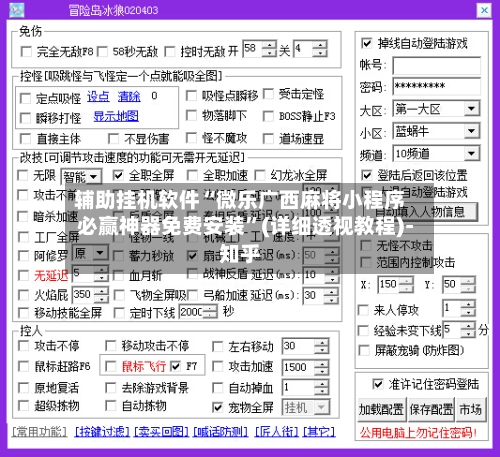The image size is (500, 457).
Task: Click the 清除 link
Action: [x=129, y=96]
